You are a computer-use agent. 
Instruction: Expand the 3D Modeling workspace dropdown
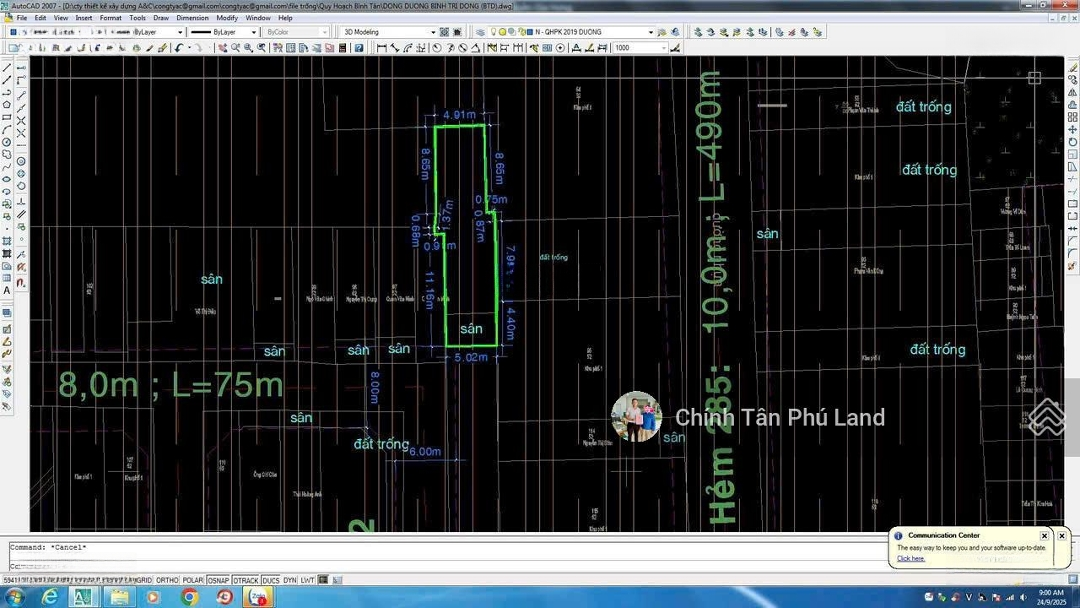tap(433, 32)
